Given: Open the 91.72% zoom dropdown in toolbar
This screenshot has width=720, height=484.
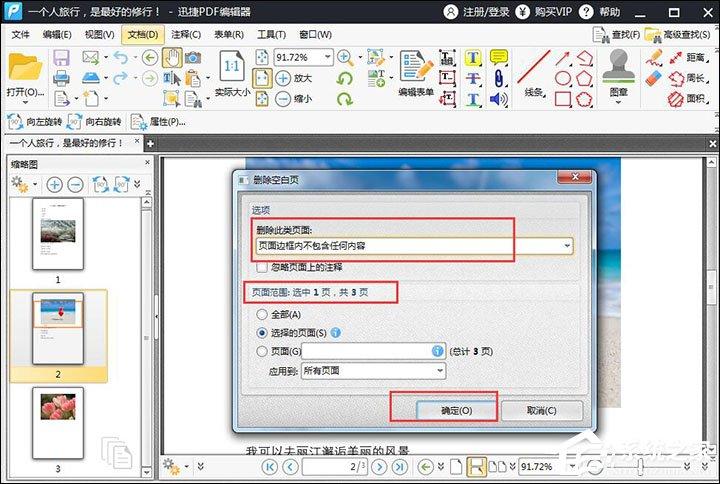Looking at the screenshot, I should coord(327,57).
